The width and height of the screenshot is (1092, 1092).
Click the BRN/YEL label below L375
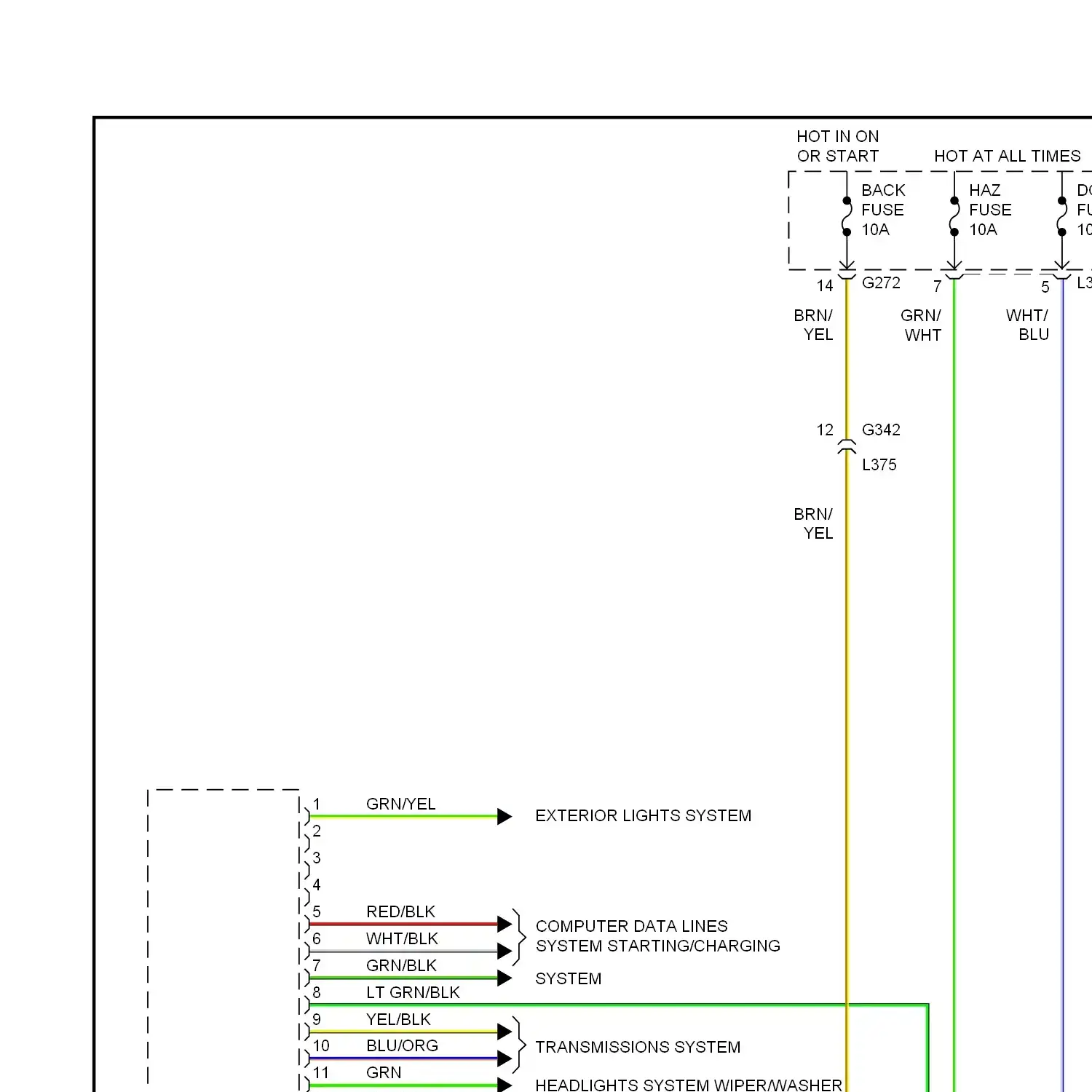[x=813, y=523]
